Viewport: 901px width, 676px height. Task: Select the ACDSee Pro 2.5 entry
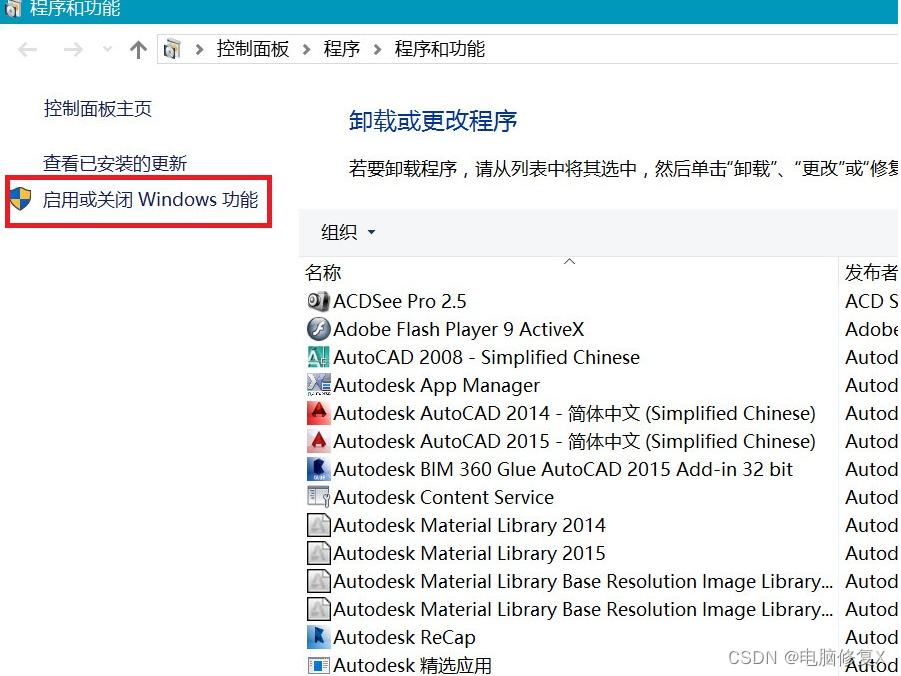(x=400, y=301)
